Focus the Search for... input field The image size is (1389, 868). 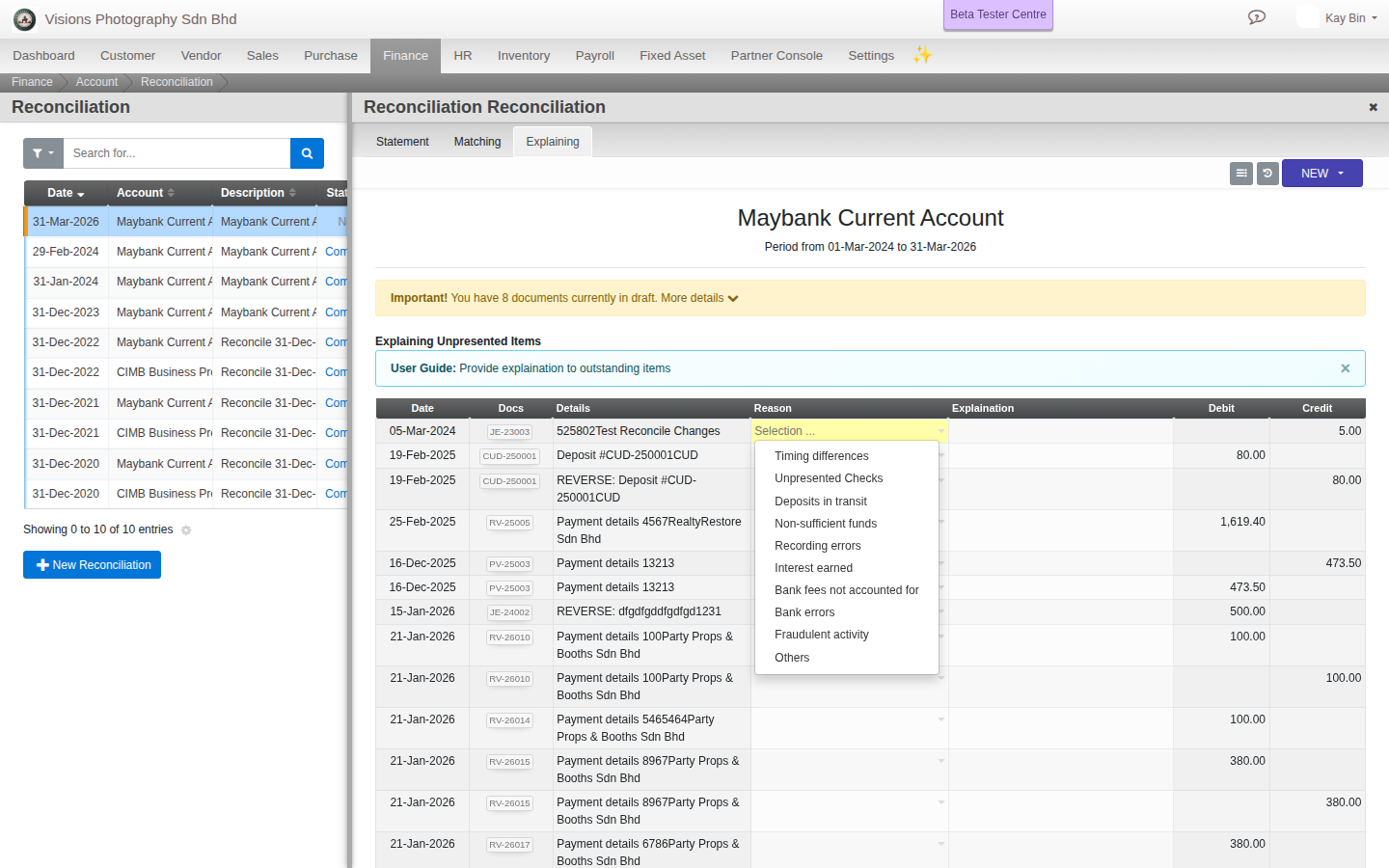177,153
